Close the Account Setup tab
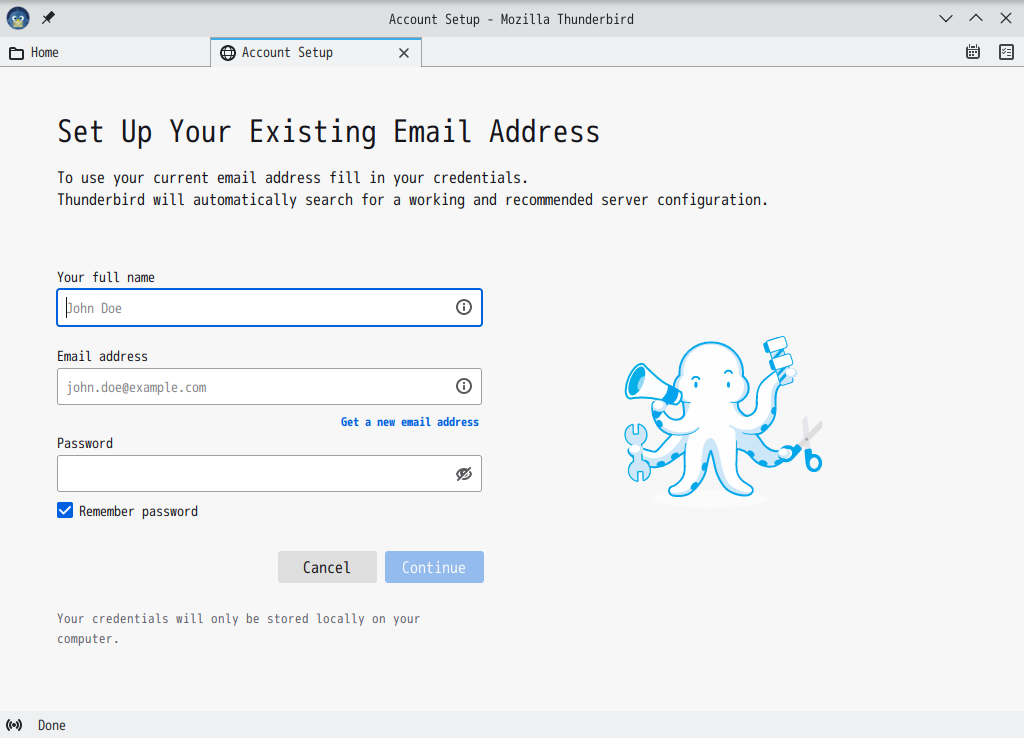This screenshot has height=738, width=1024. (404, 53)
